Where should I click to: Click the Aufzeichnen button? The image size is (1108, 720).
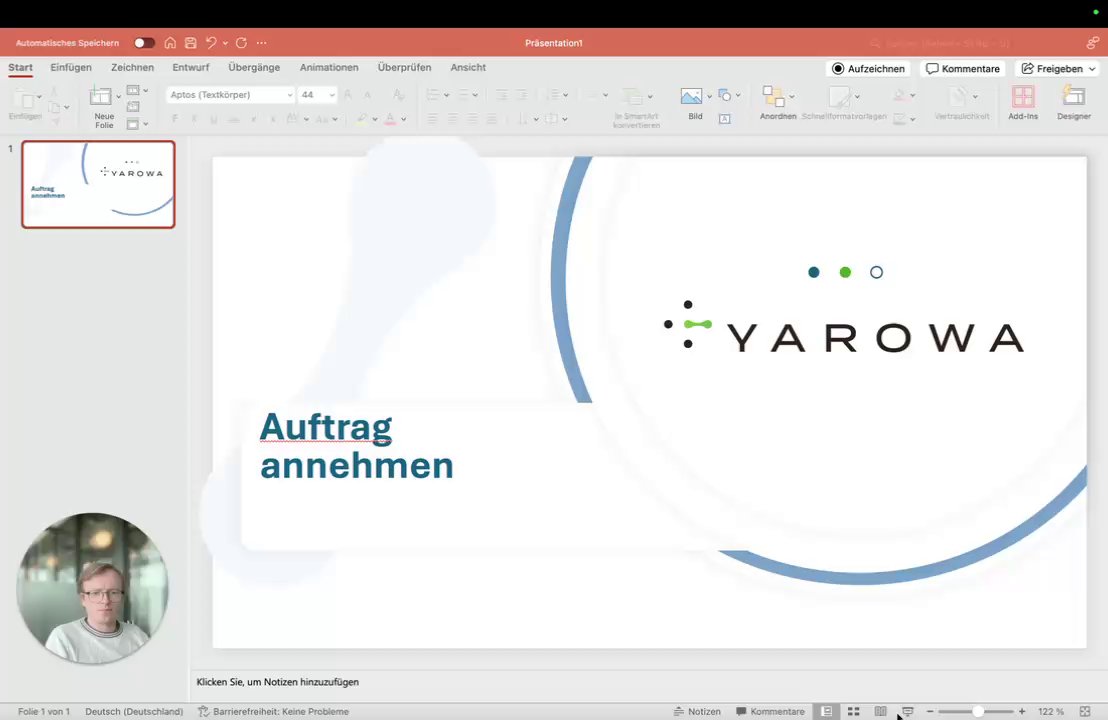(868, 69)
